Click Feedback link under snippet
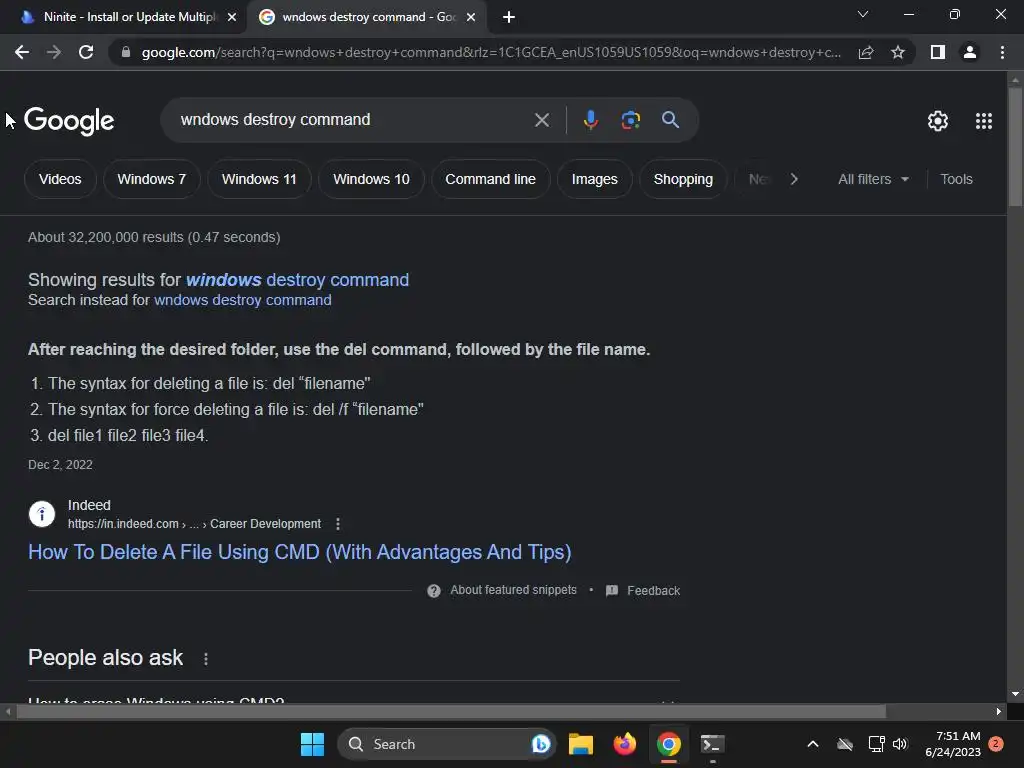 point(643,591)
